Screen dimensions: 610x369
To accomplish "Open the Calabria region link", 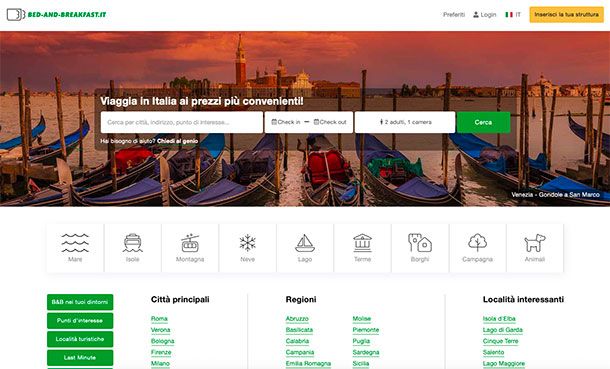I will click(x=297, y=341).
